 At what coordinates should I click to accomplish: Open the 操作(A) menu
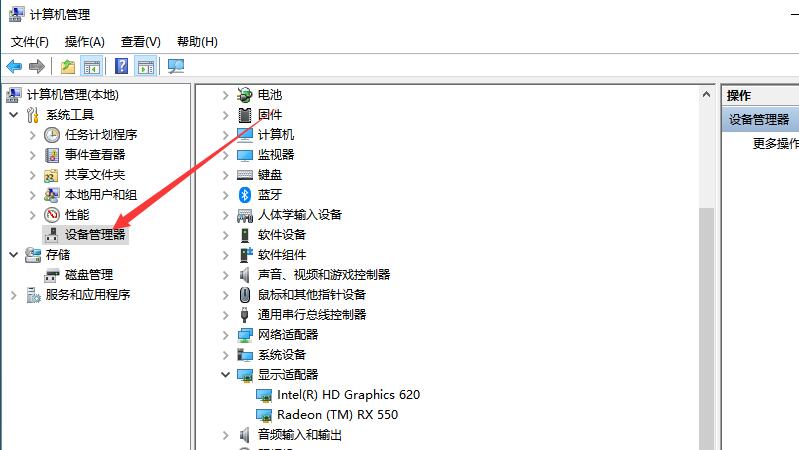pyautogui.click(x=85, y=42)
